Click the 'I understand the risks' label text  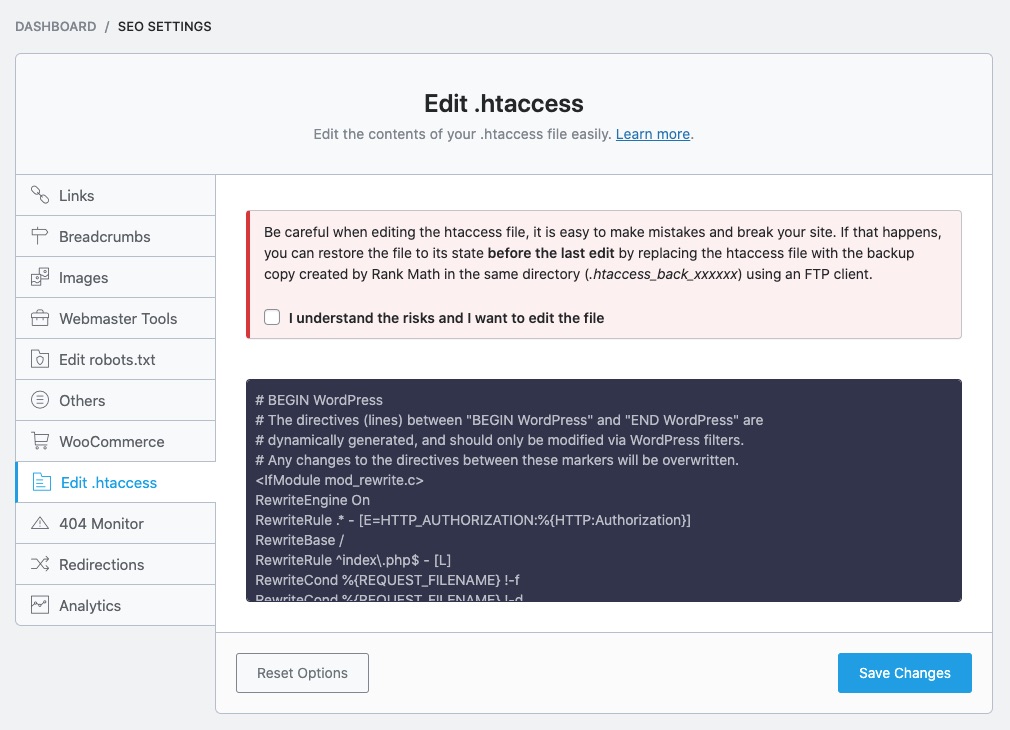[446, 318]
